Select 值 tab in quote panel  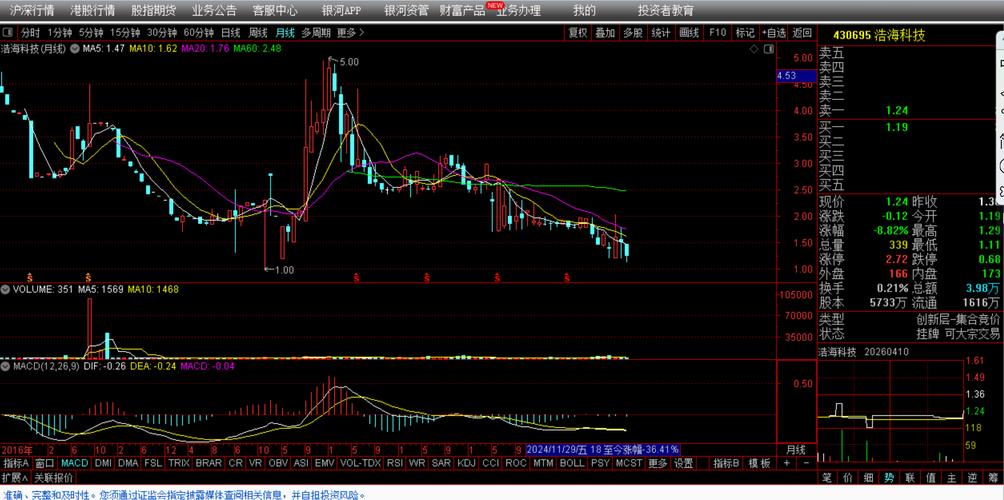[930, 477]
